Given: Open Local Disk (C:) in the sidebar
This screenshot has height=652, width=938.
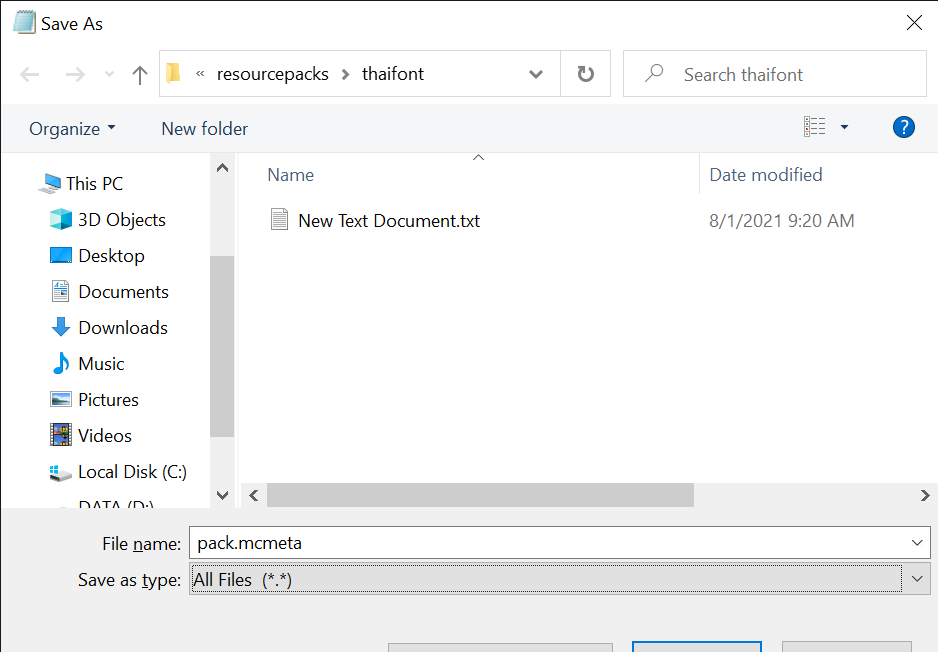Looking at the screenshot, I should 132,471.
